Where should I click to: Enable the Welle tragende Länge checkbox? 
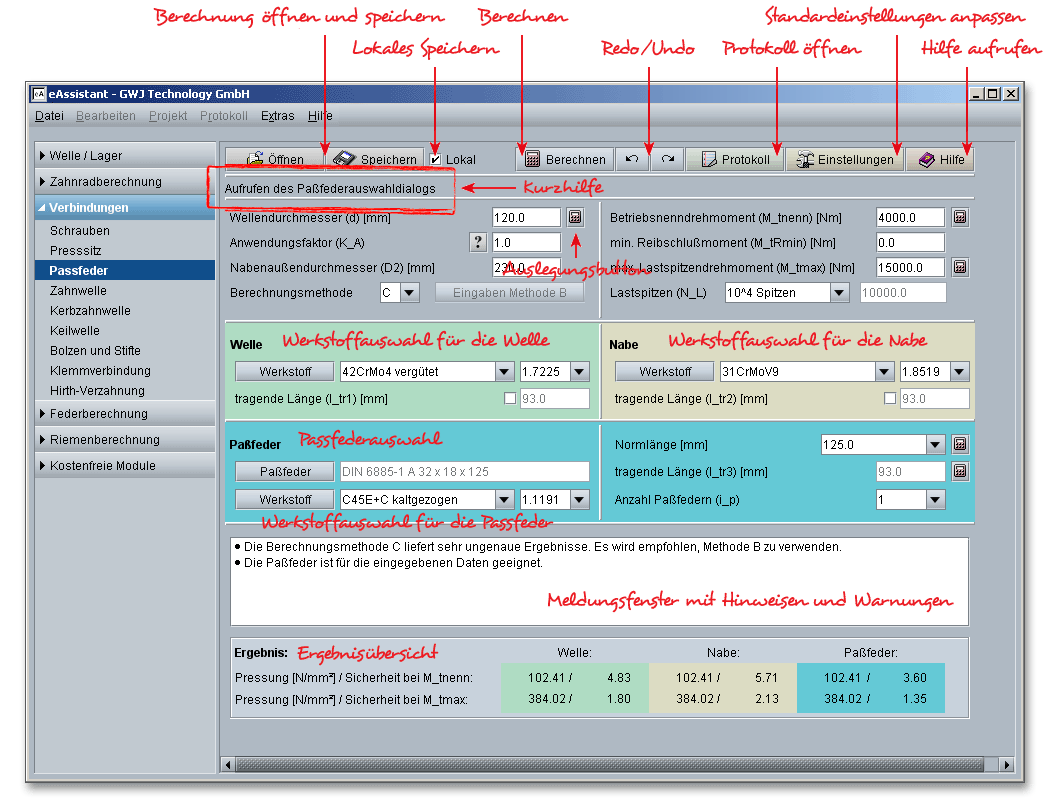point(511,399)
